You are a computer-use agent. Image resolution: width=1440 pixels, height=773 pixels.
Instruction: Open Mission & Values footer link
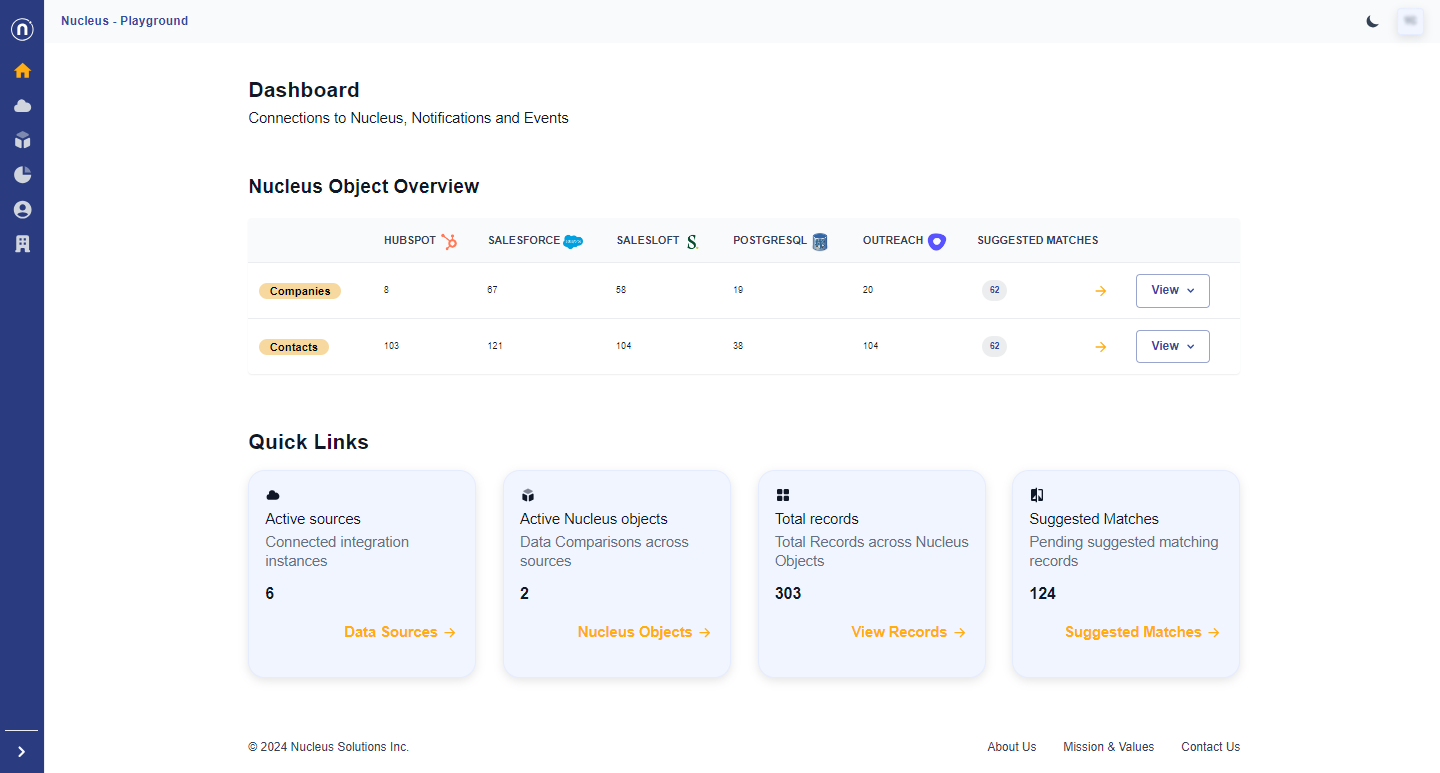1108,747
